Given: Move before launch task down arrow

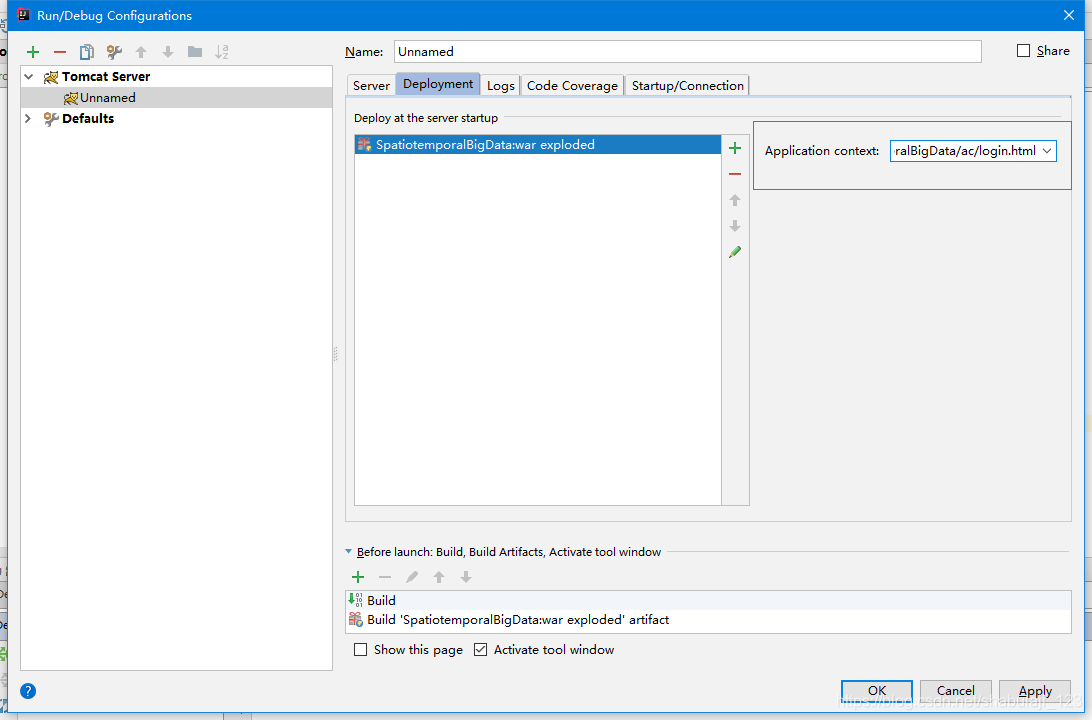Looking at the screenshot, I should coord(466,577).
